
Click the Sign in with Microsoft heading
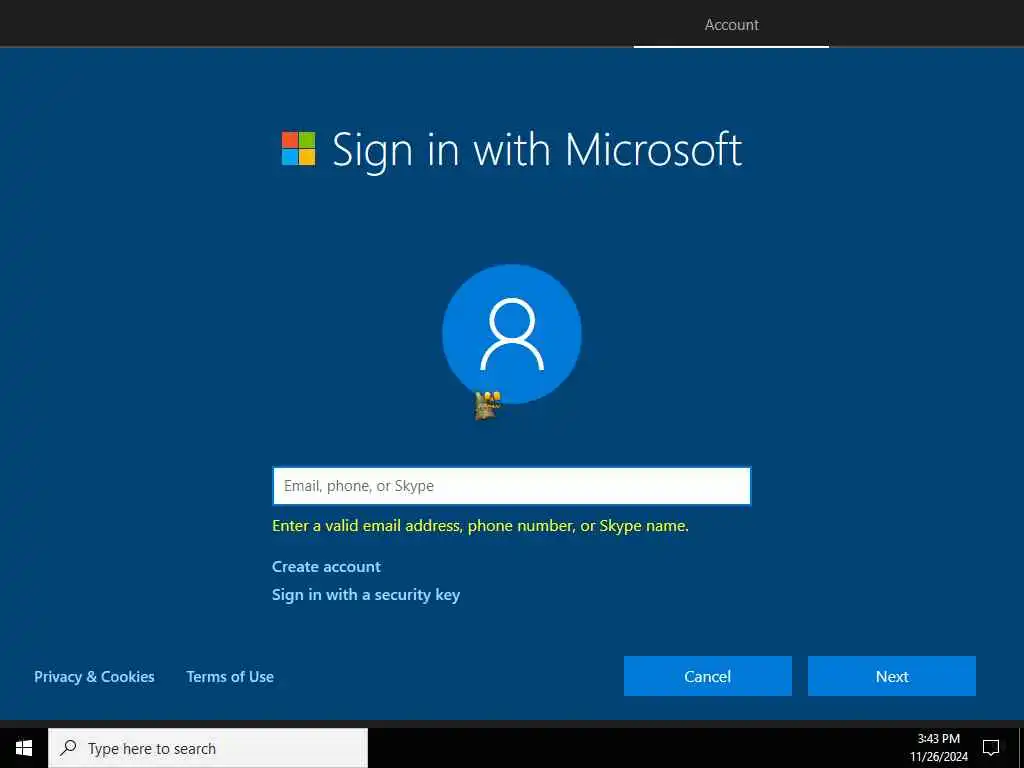537,151
